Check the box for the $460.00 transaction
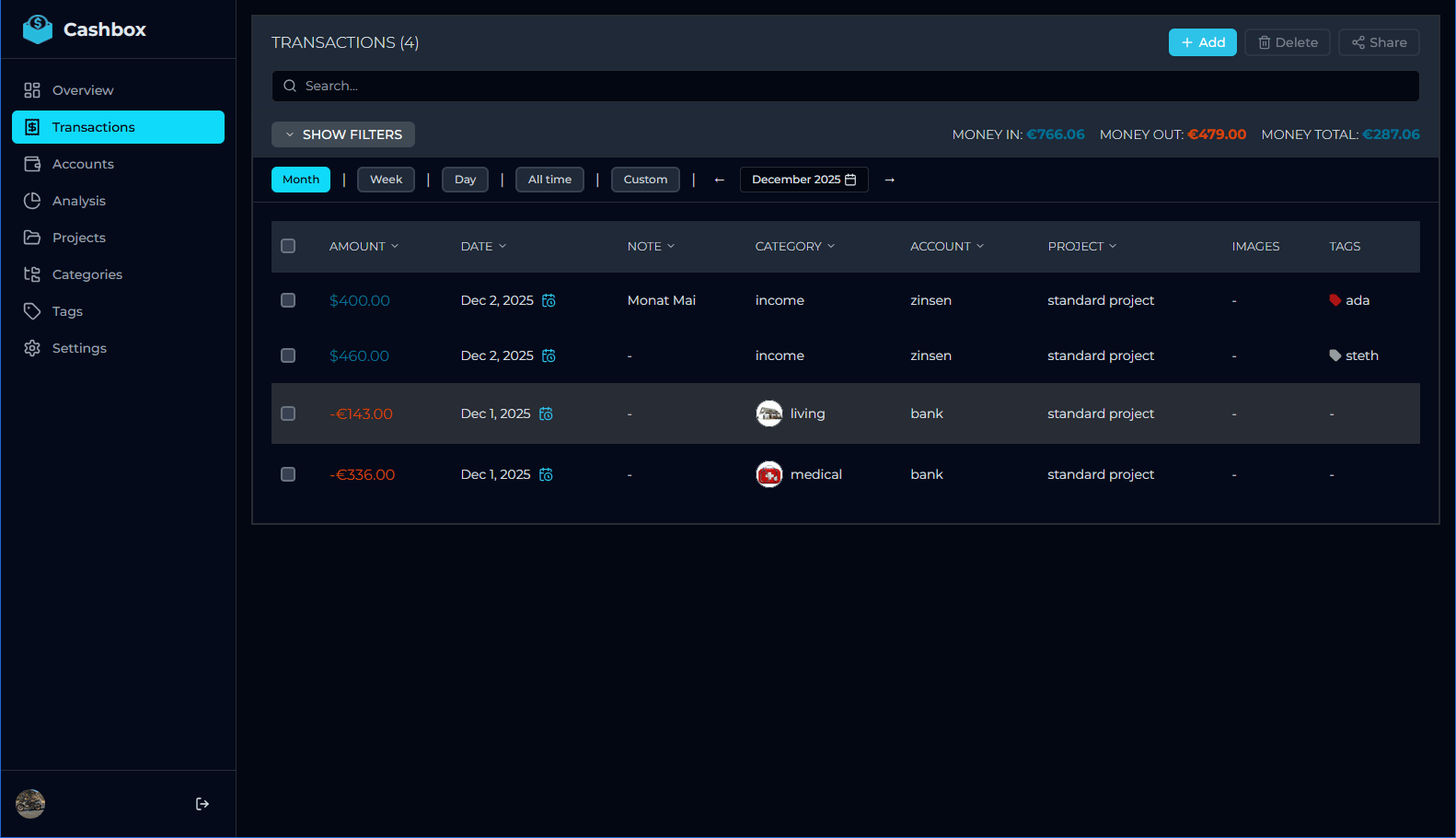This screenshot has width=1456, height=838. point(288,355)
